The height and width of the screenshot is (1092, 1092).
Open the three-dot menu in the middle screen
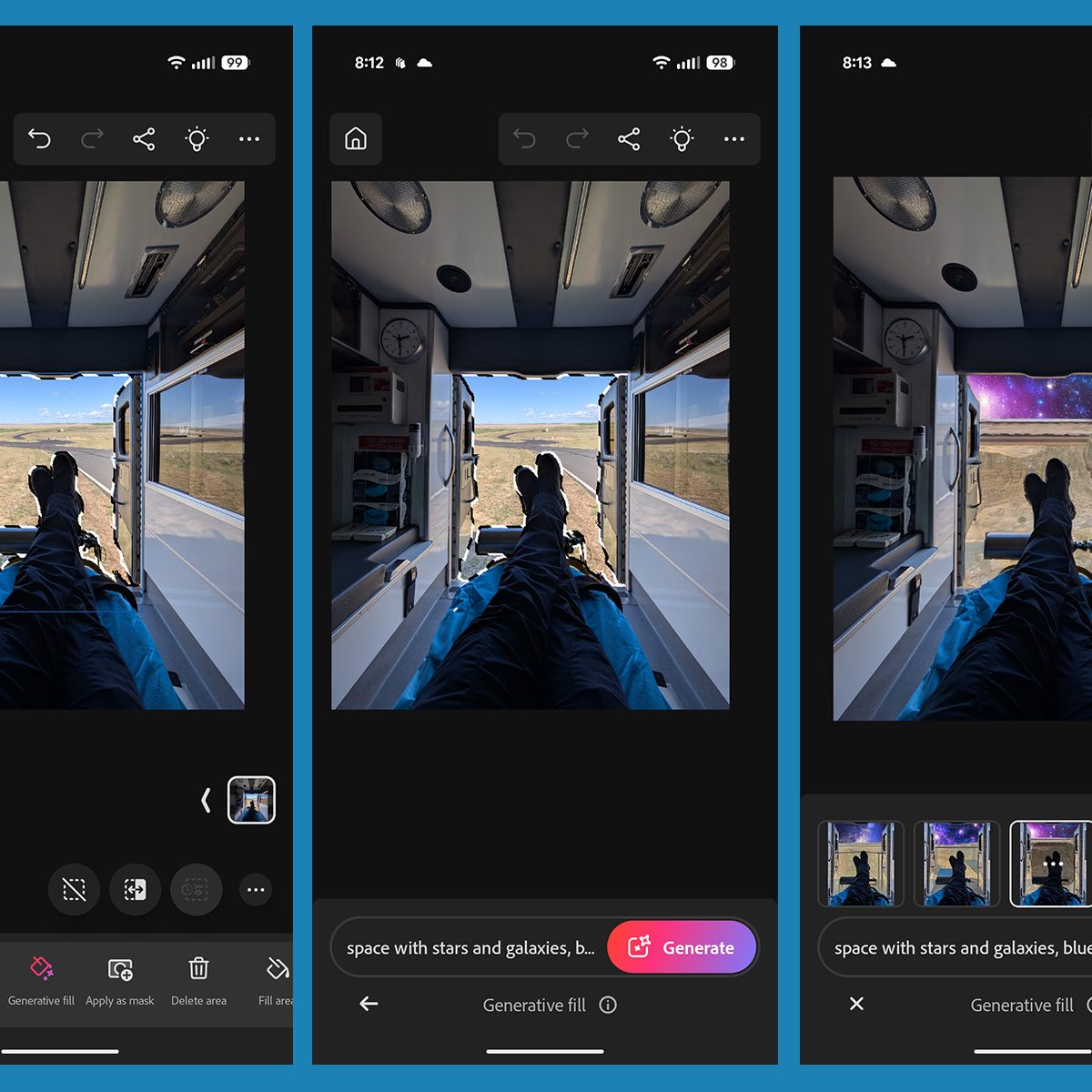click(734, 138)
